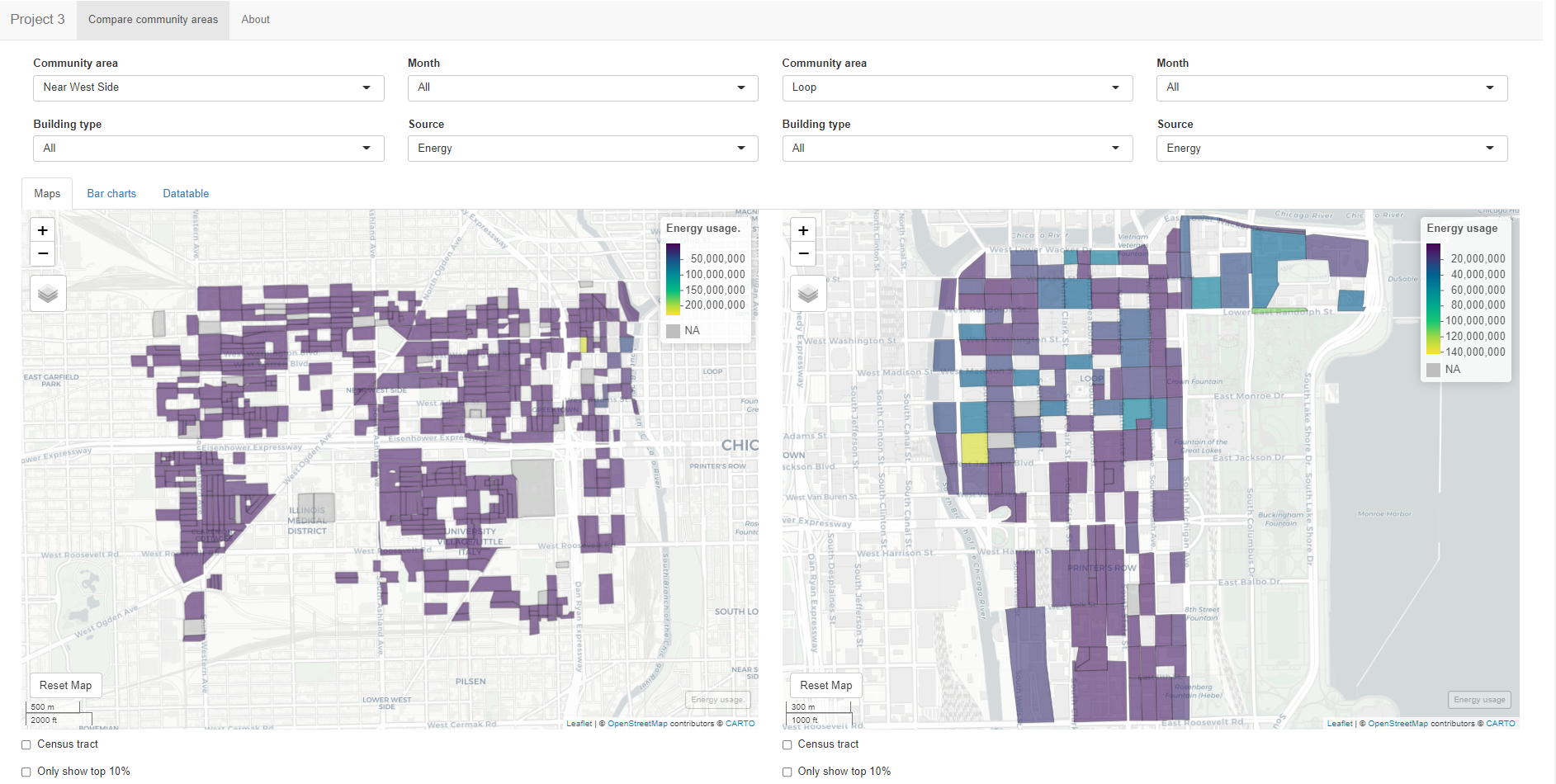The image size is (1556, 784).
Task: Click the 200,000,000 legend value on left map
Action: [715, 305]
